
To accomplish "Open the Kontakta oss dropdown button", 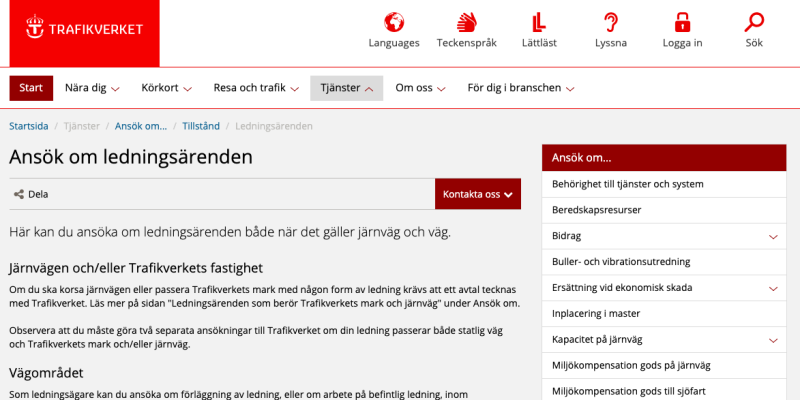I will [478, 194].
